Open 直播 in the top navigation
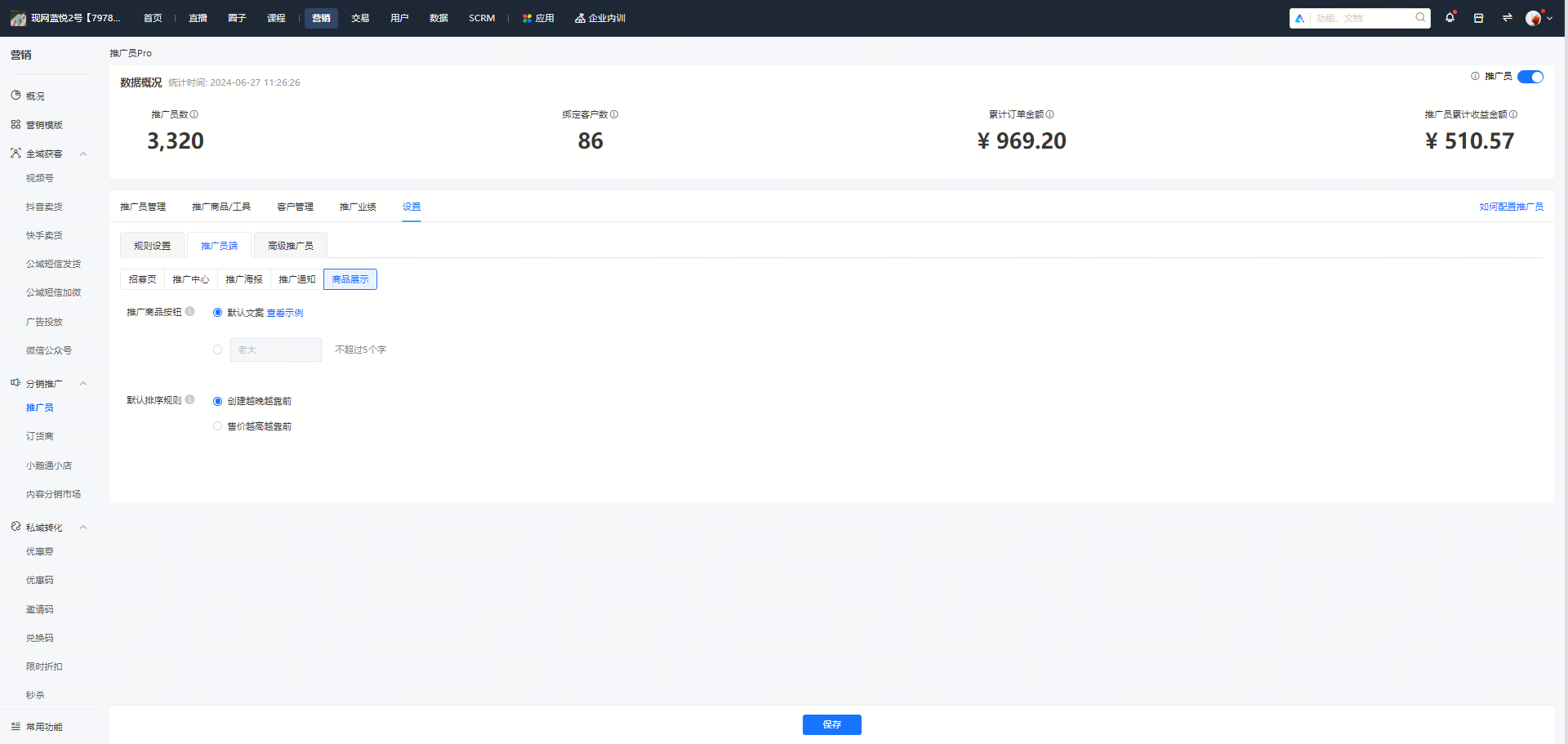1568x744 pixels. tap(198, 18)
